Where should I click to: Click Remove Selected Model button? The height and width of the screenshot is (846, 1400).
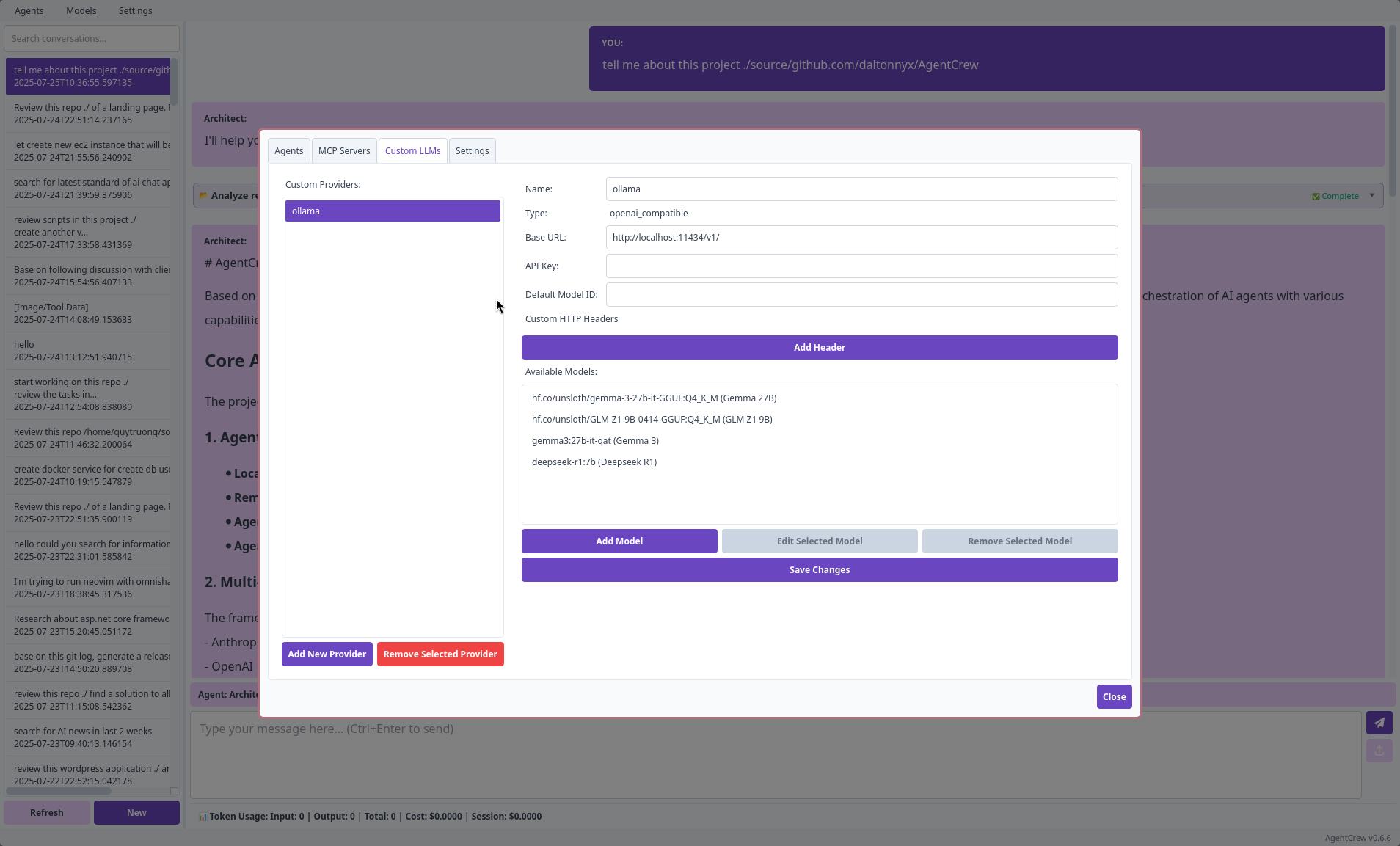(x=1020, y=541)
